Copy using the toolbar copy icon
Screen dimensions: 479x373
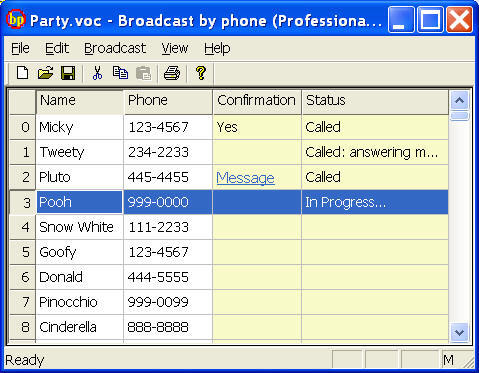pos(120,73)
